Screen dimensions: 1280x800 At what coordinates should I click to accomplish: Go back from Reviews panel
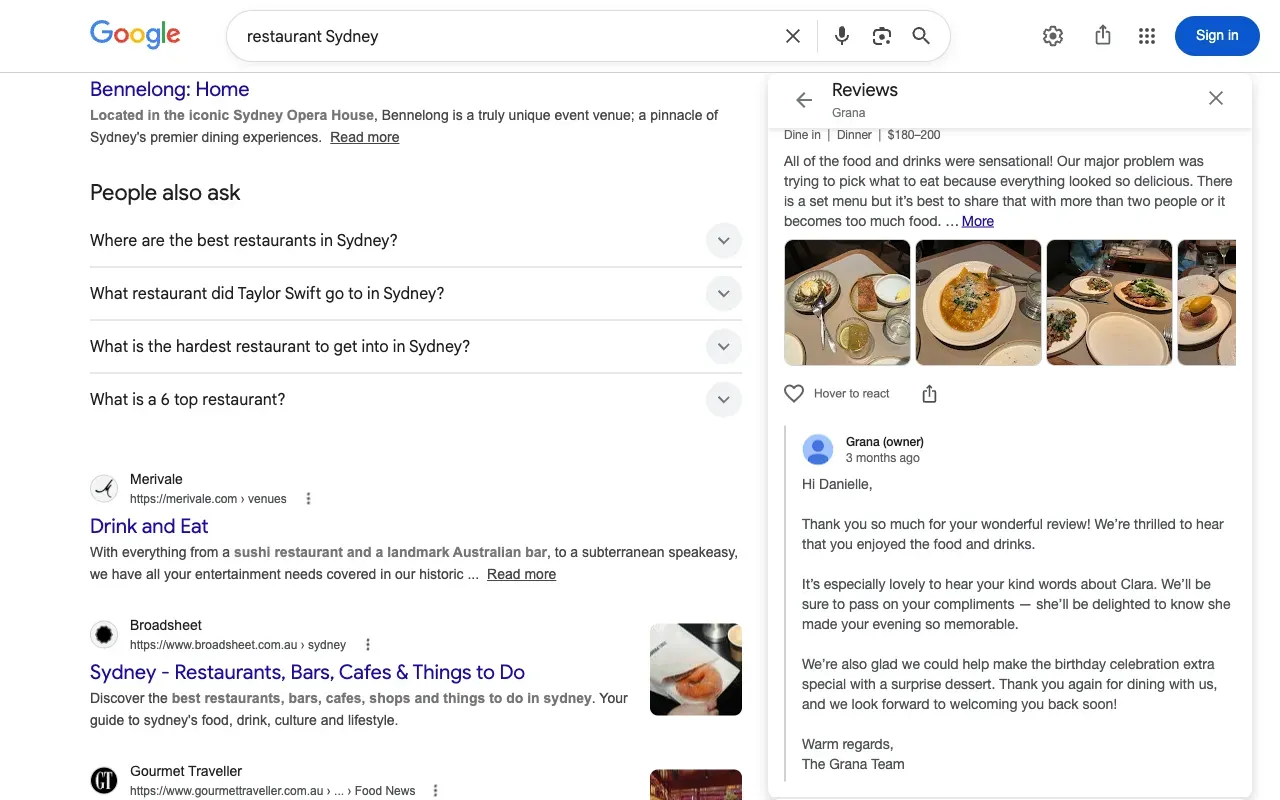coord(804,99)
